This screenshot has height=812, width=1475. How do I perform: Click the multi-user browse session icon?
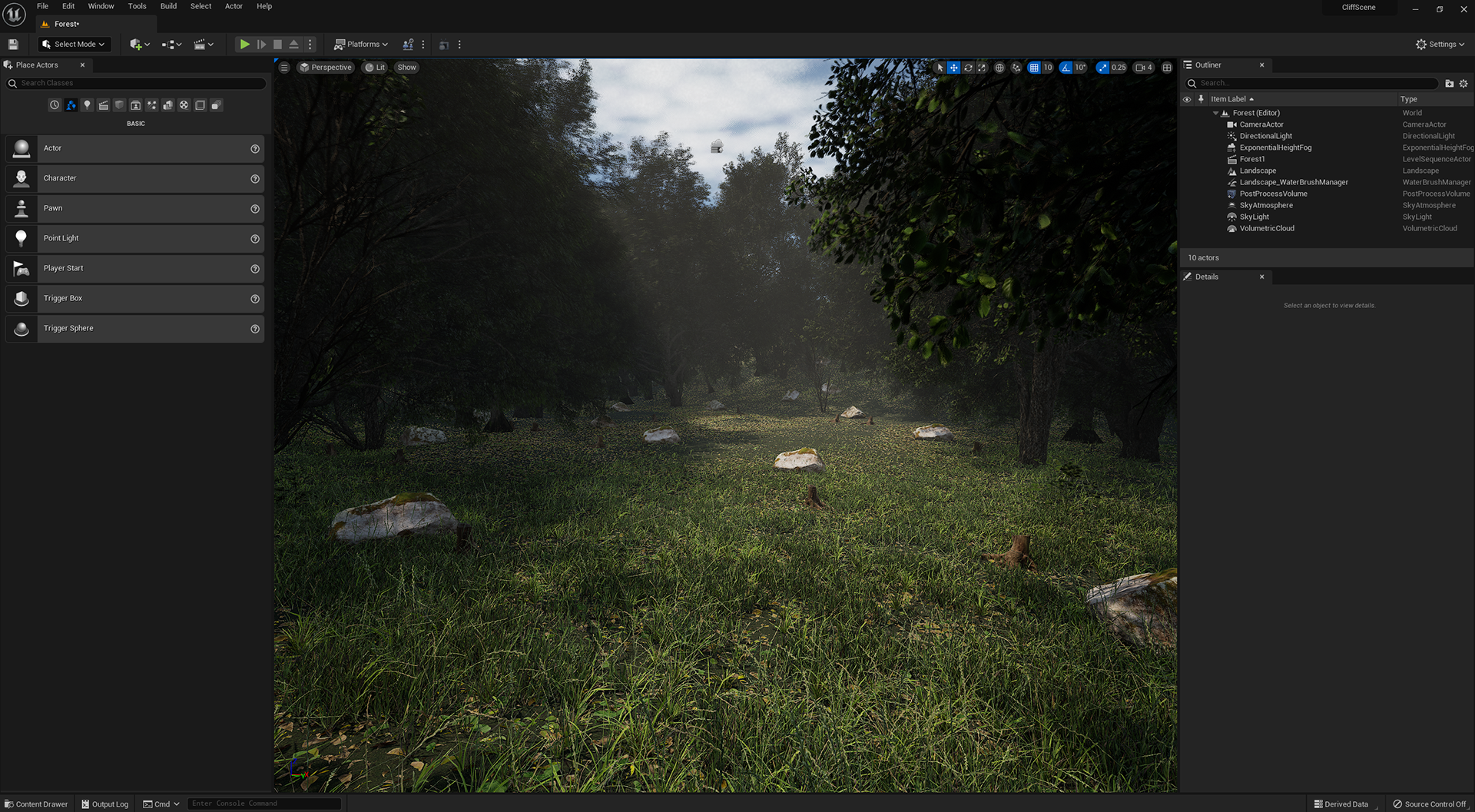pyautogui.click(x=408, y=45)
